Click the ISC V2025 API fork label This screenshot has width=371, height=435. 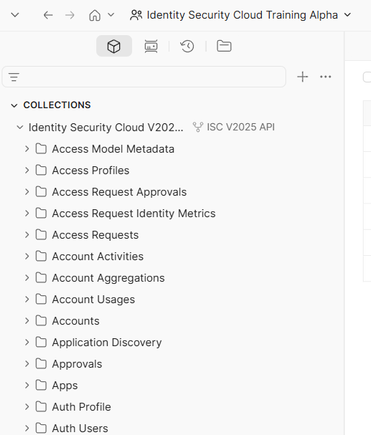click(241, 127)
